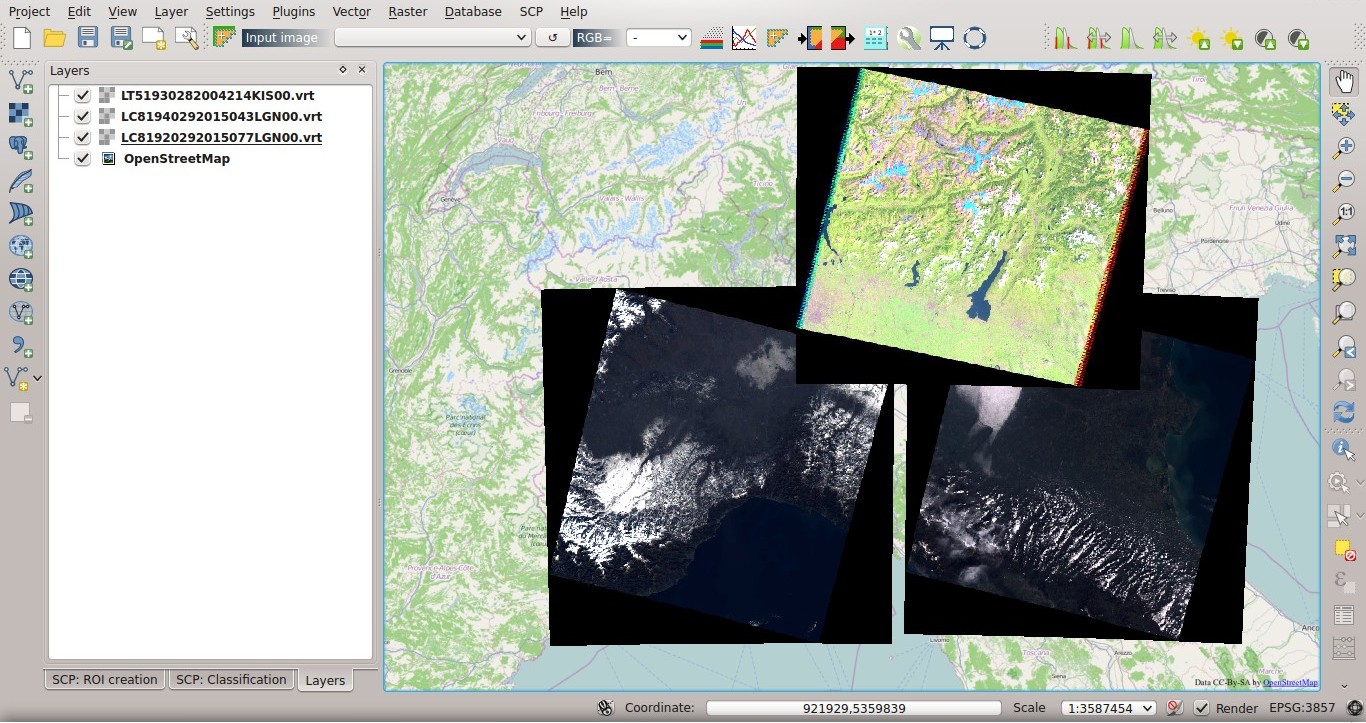
Task: Open the Identify Features tool
Action: tap(1343, 448)
